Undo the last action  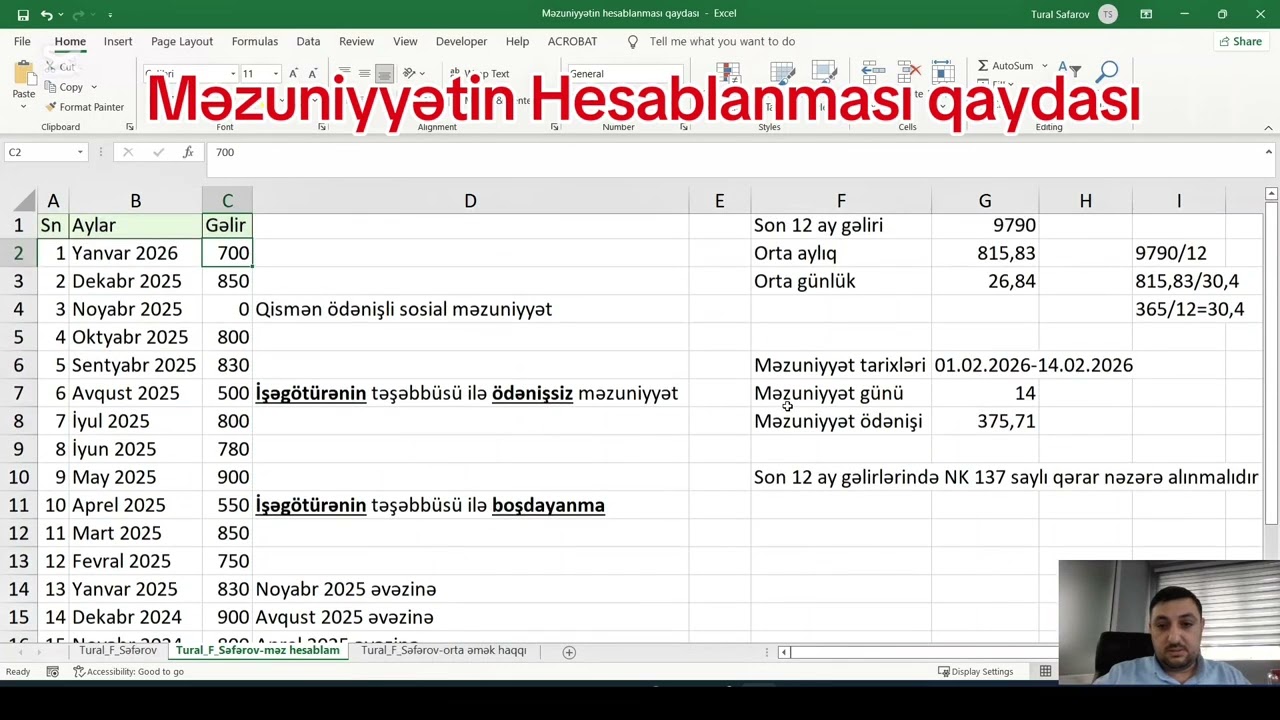pos(46,14)
